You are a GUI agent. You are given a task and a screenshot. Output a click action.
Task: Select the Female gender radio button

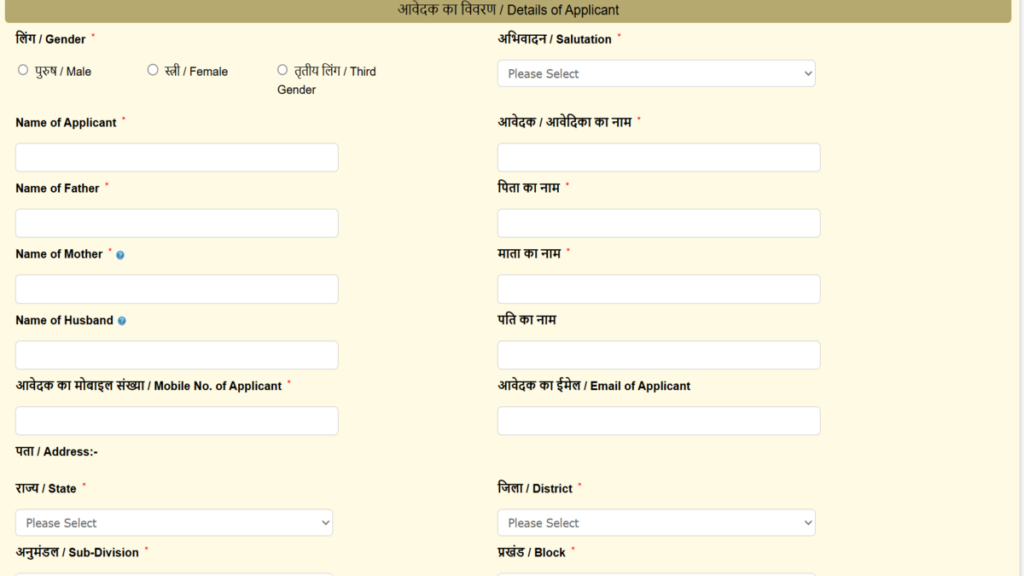tap(153, 70)
